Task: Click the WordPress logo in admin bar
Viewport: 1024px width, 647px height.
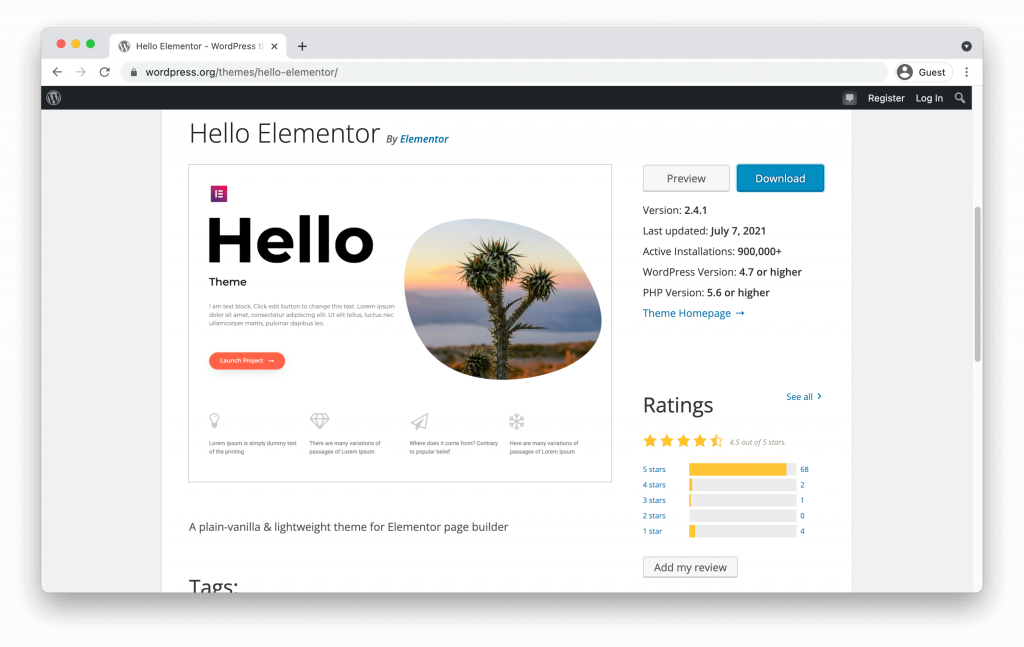Action: [54, 98]
